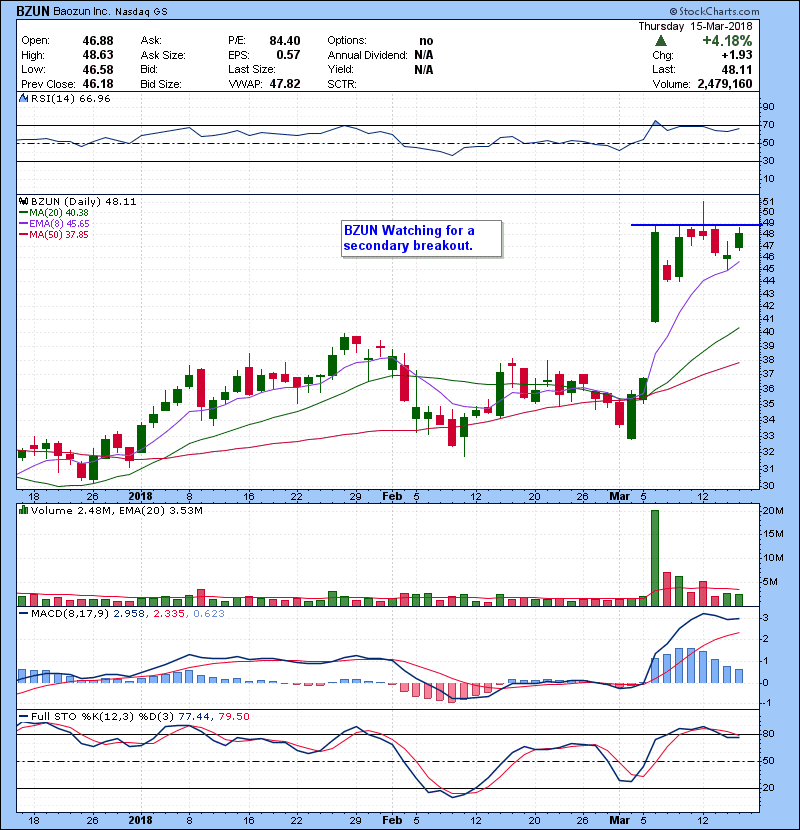Click the Mar label on bottom axis

[619, 820]
